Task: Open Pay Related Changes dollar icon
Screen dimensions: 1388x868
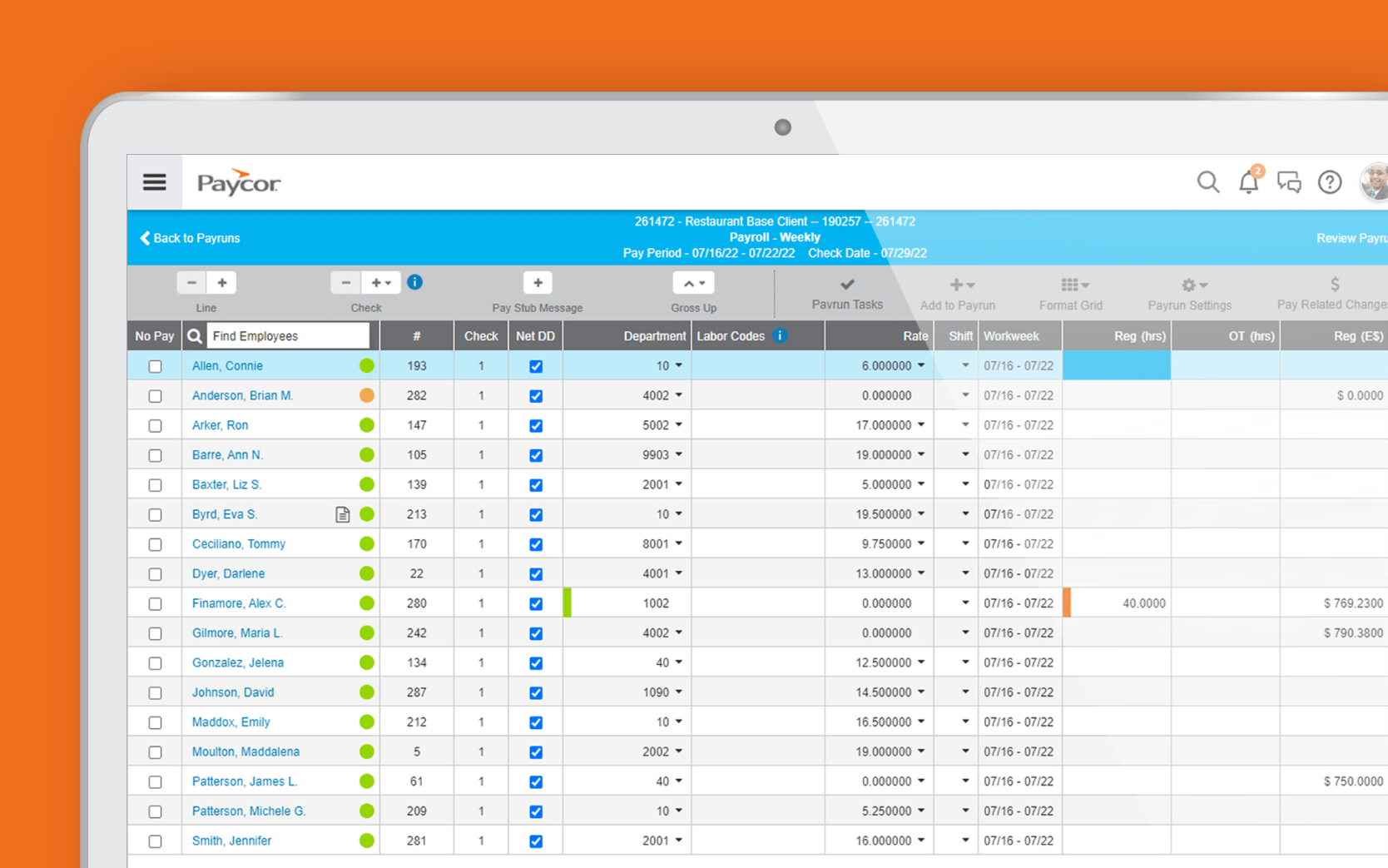Action: [1331, 284]
